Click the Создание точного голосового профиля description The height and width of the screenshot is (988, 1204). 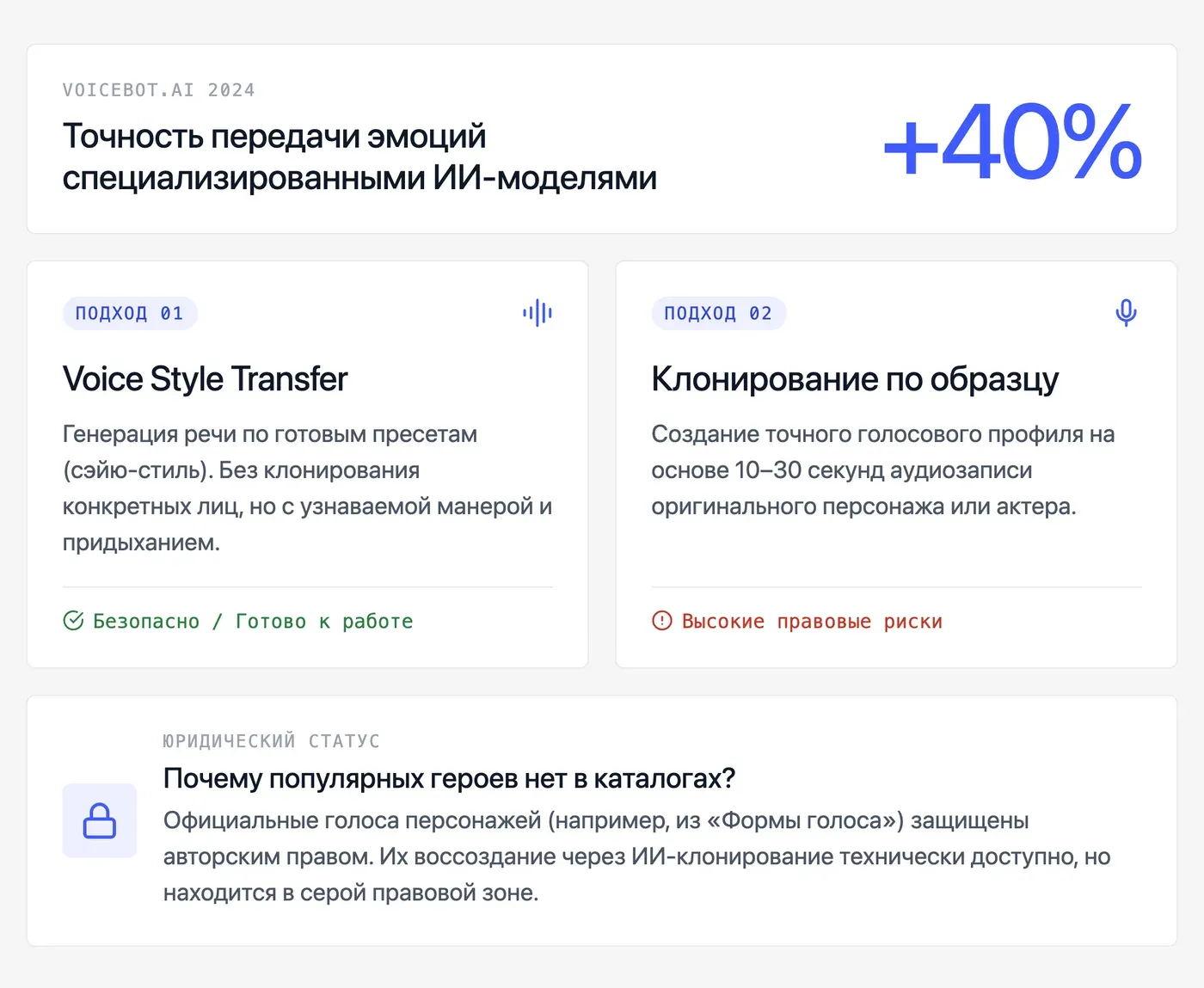coord(883,470)
